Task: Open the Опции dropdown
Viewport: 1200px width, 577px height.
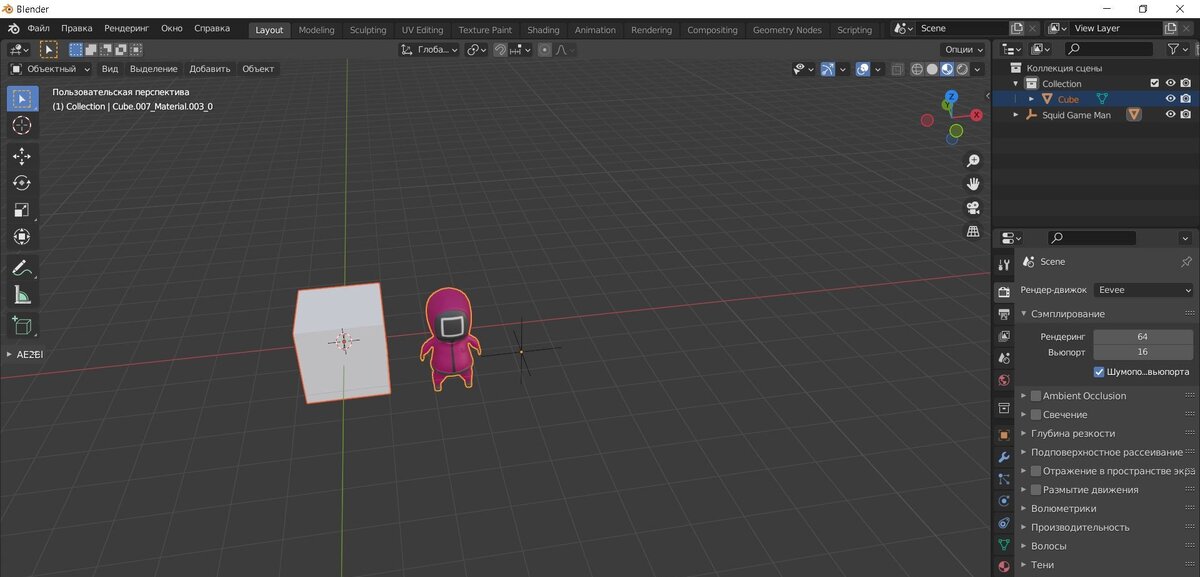Action: click(x=963, y=49)
